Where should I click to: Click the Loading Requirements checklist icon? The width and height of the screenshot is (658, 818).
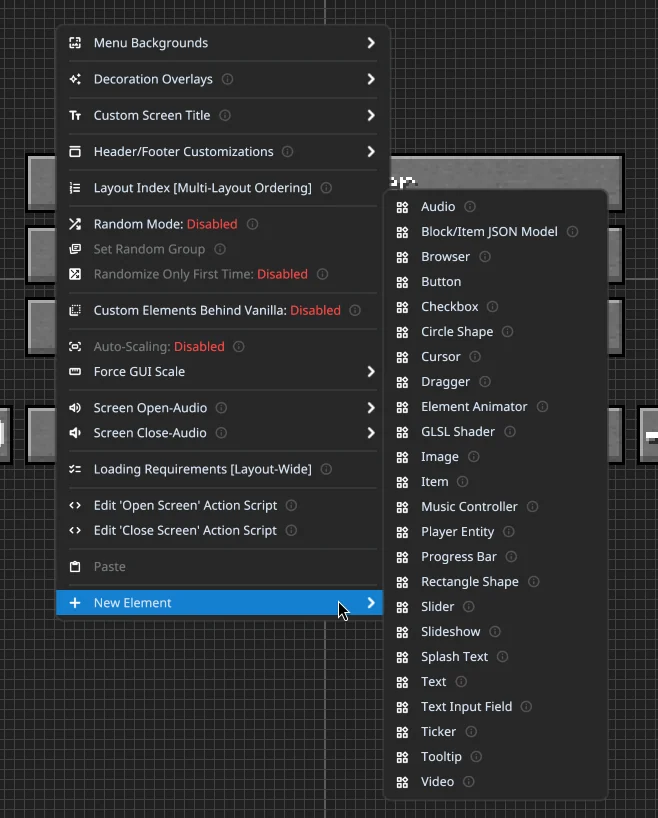point(75,469)
